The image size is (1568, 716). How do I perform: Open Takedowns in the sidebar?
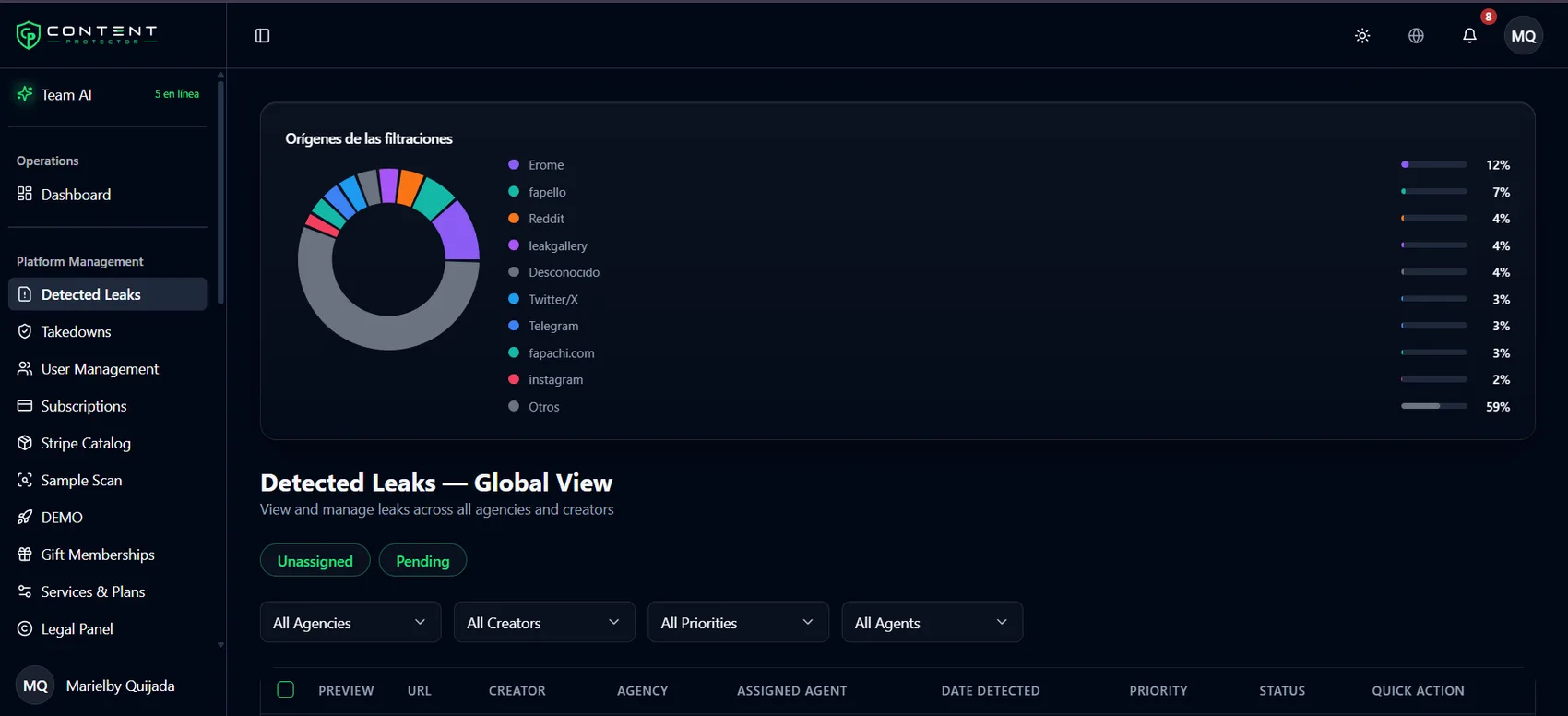[x=108, y=331]
